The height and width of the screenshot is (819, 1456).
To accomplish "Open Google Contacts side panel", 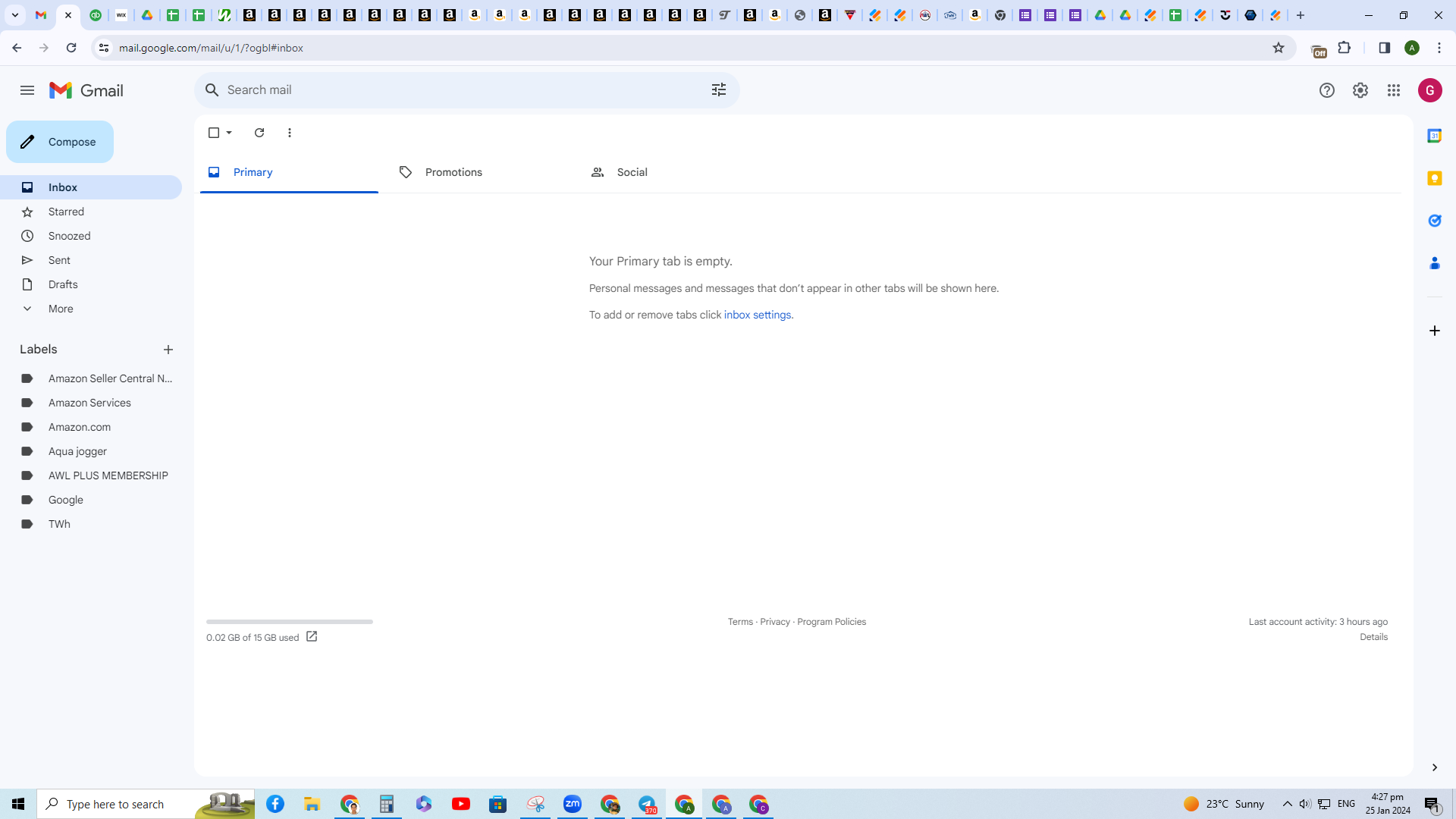I will coord(1435,263).
